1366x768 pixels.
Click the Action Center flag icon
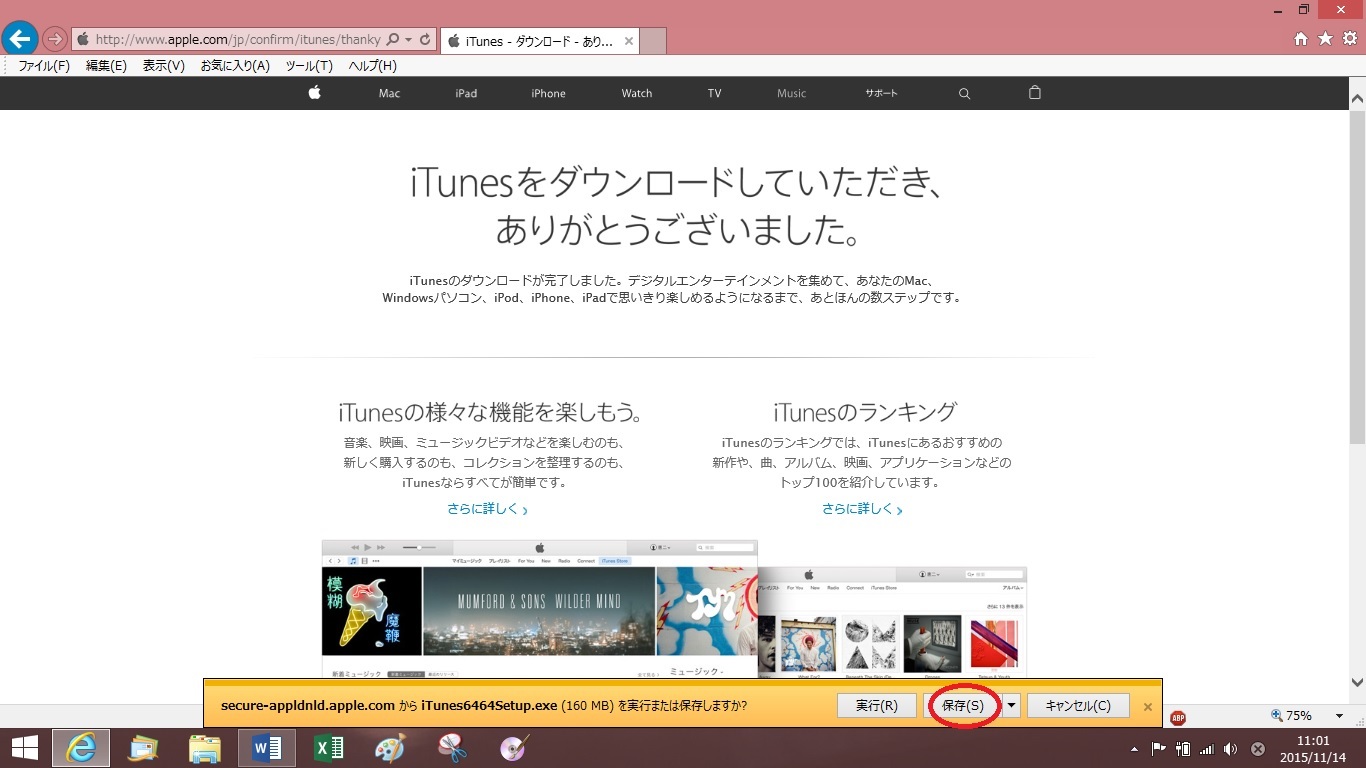(x=1159, y=748)
